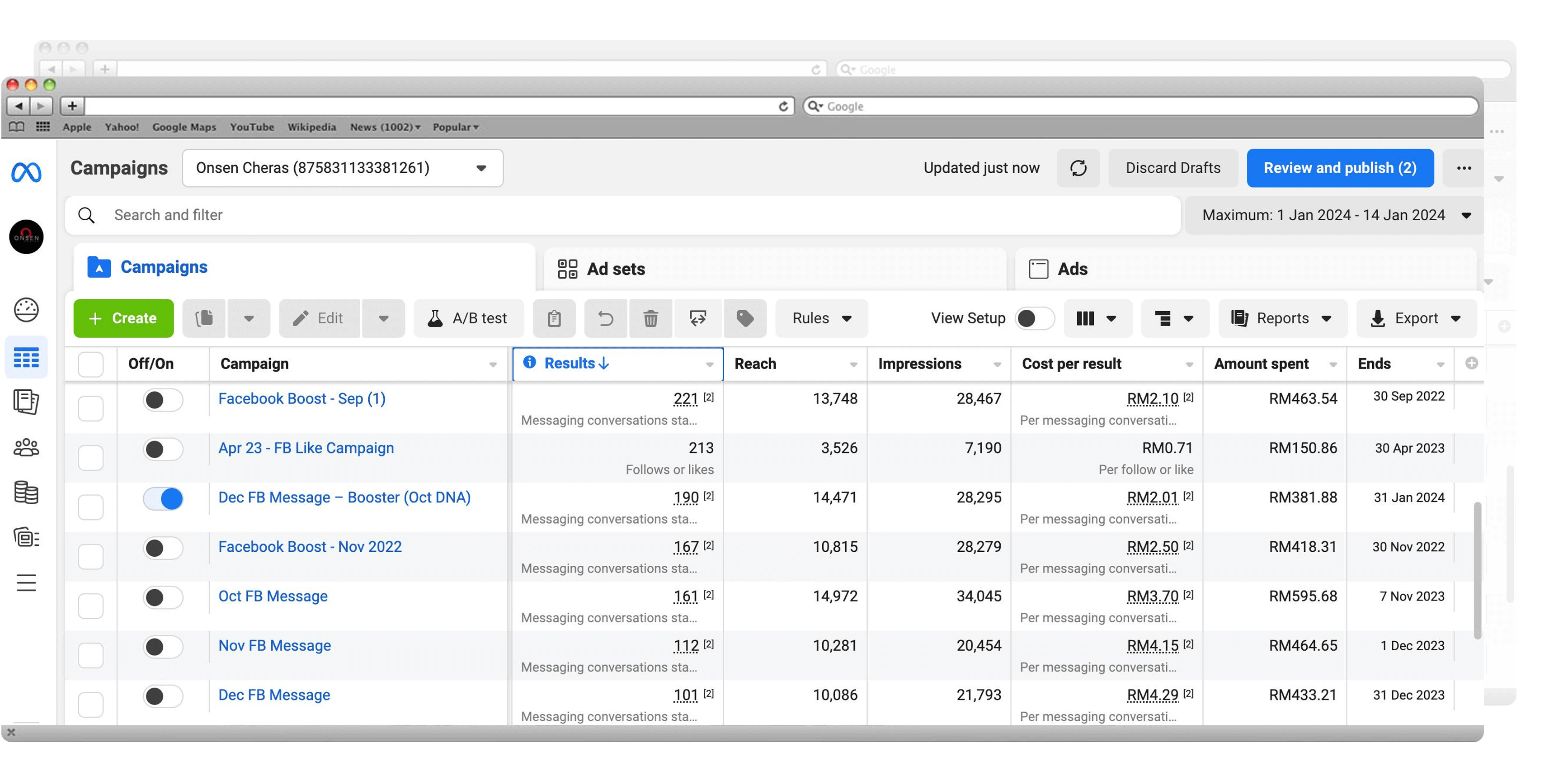Switch to the Campaigns tab
Viewport: 1568px width, 781px height.
pyautogui.click(x=304, y=267)
